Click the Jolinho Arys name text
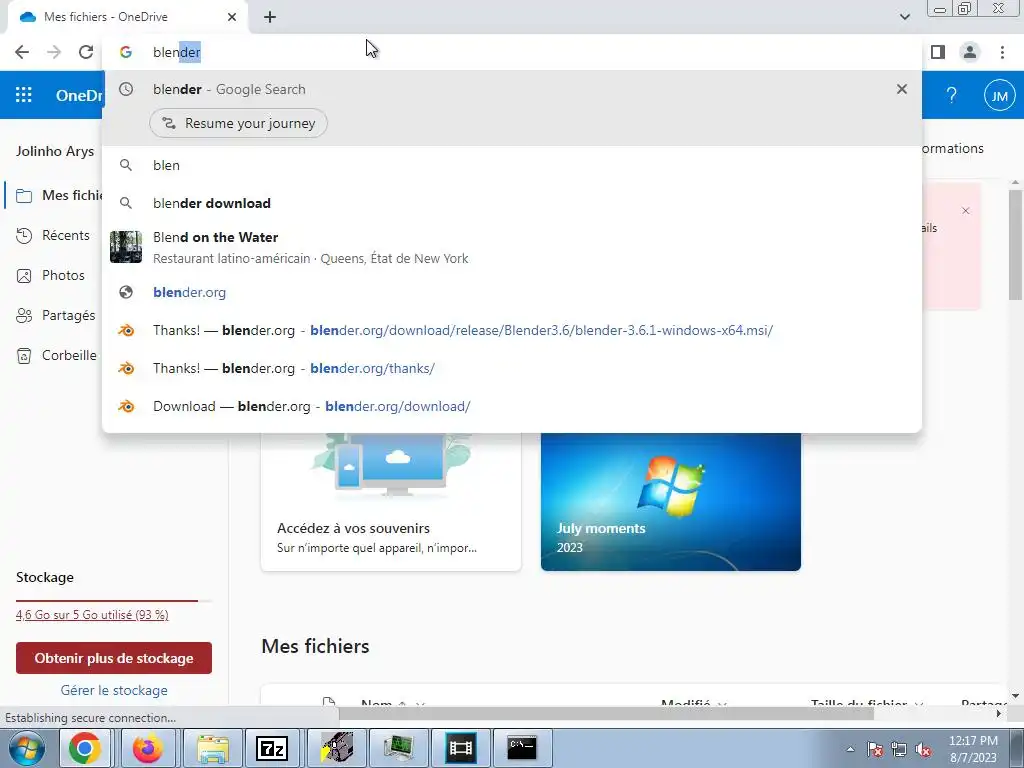 pyautogui.click(x=55, y=151)
